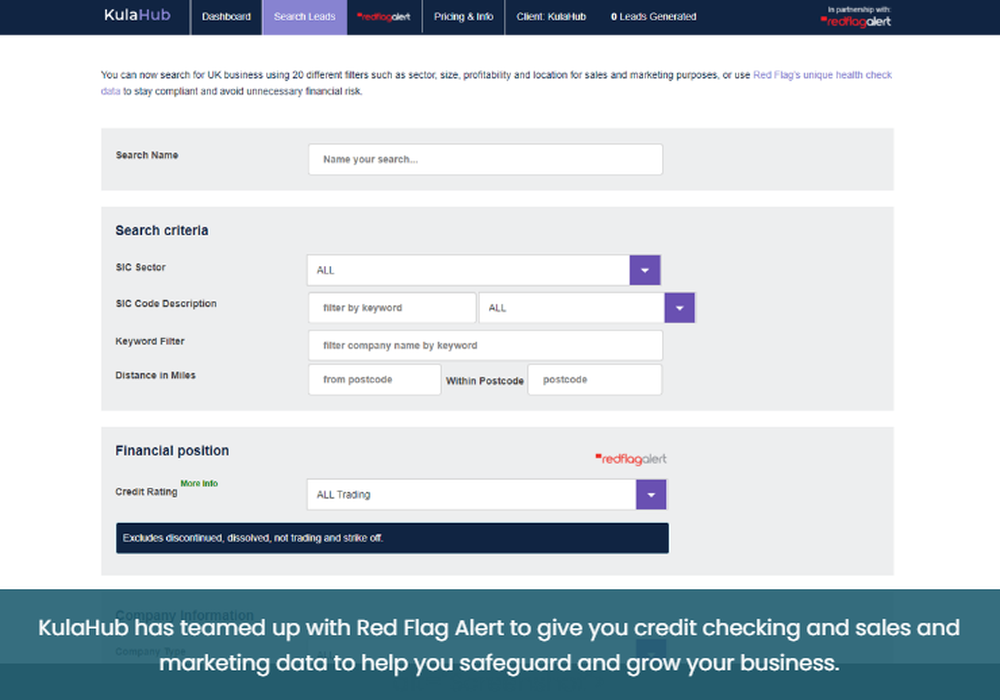Screen dimensions: 1000x700
Task: Expand the SIC Sector dropdown arrow
Action: click(x=645, y=270)
